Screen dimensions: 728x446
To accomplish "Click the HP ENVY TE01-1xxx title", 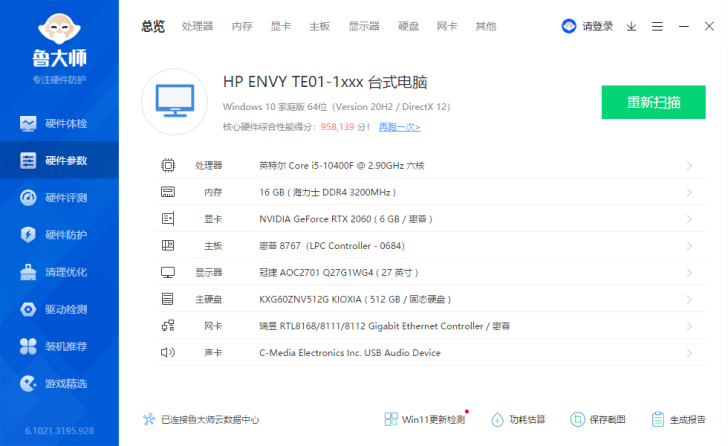I will click(325, 82).
